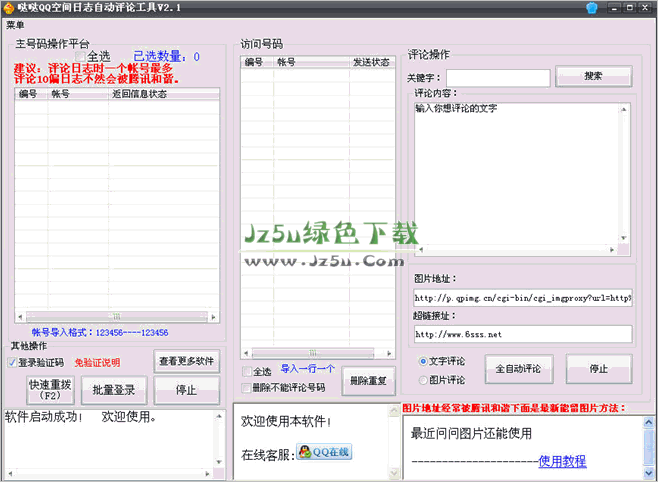The width and height of the screenshot is (658, 482).
Task: Click the 搜索 button
Action: click(x=593, y=76)
